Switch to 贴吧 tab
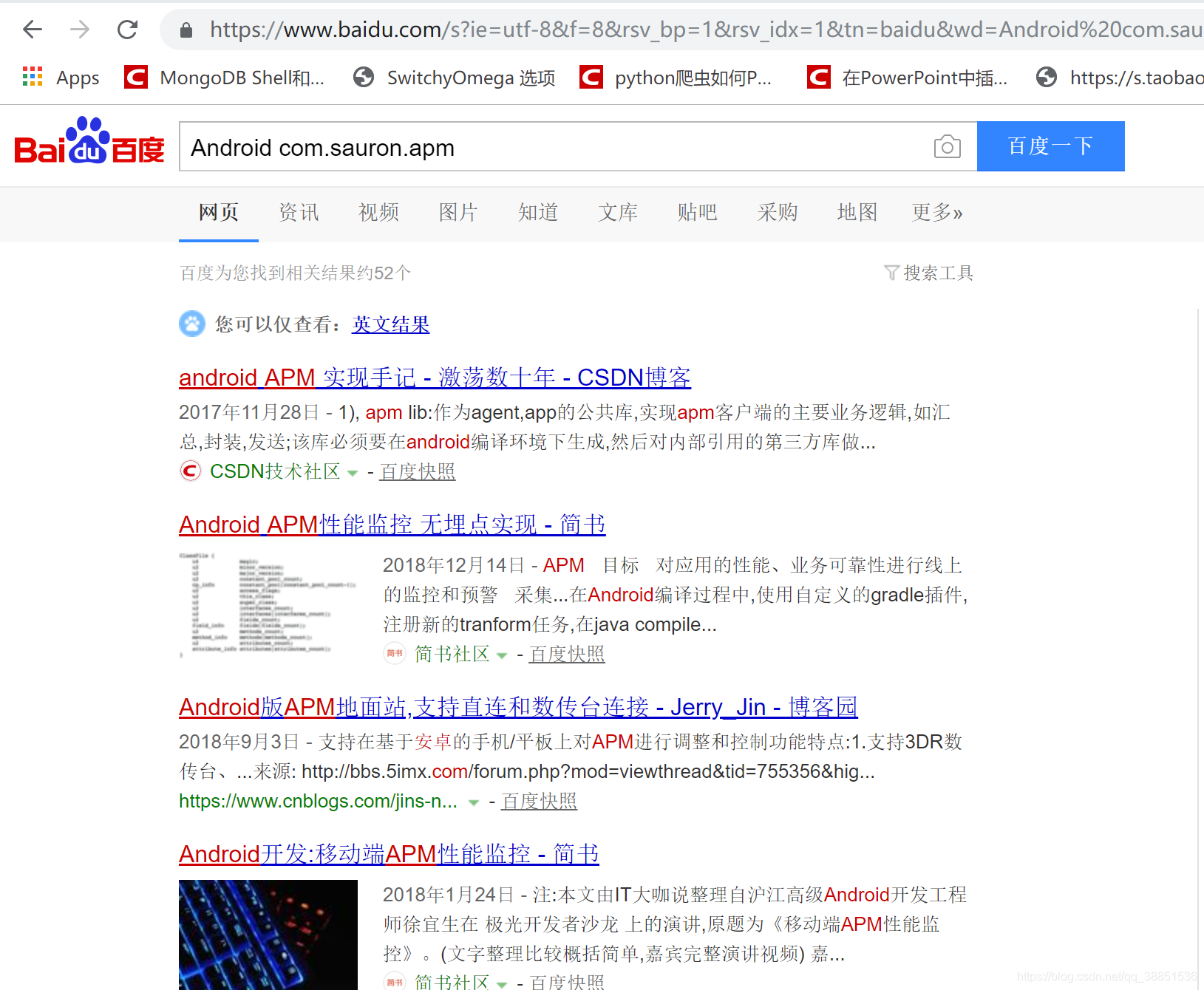The image size is (1204, 990). (x=698, y=213)
